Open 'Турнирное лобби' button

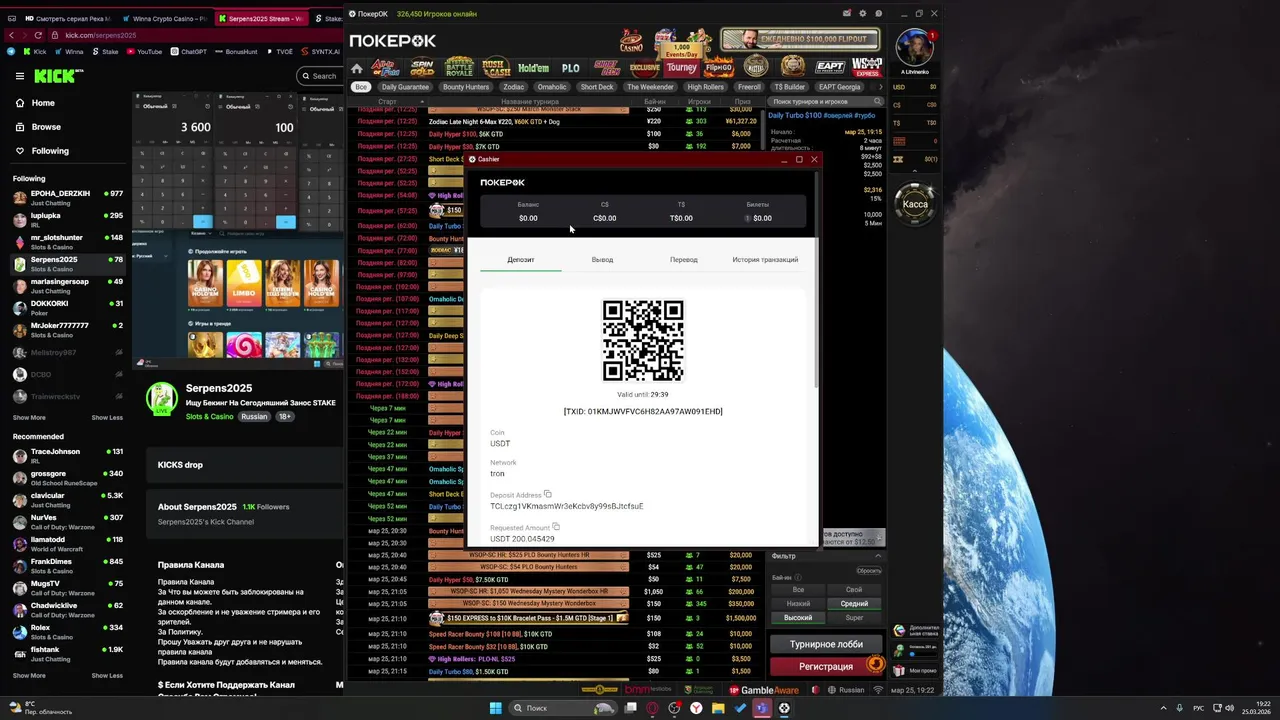[826, 645]
